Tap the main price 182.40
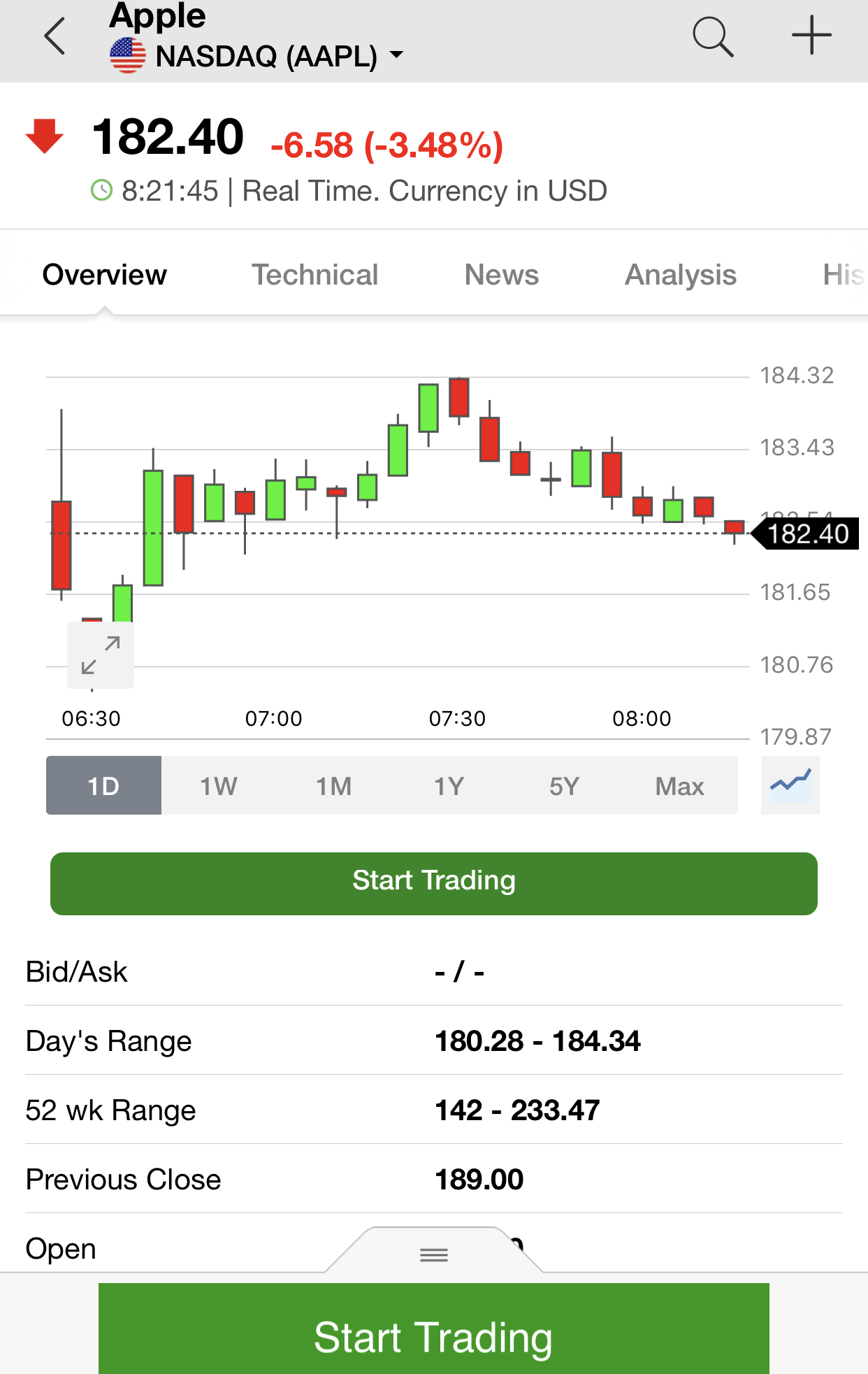The width and height of the screenshot is (868, 1374). click(x=168, y=136)
